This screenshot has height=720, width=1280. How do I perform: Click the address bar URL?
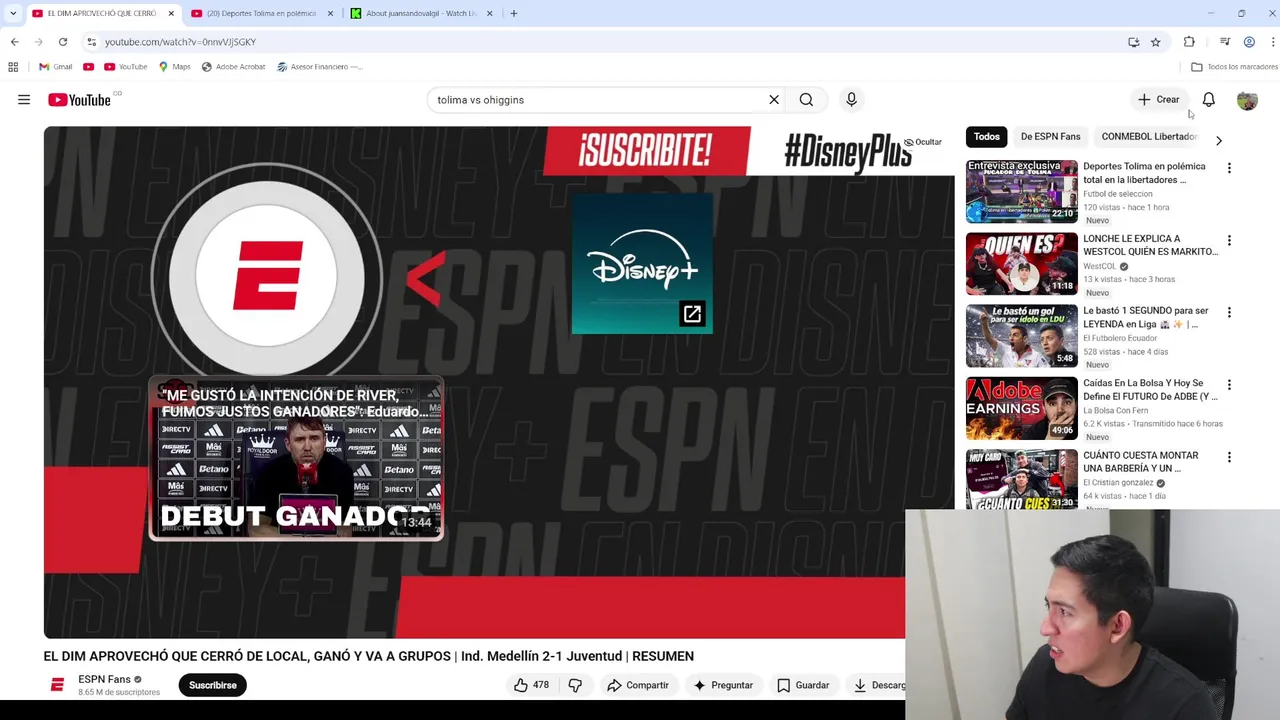180,42
